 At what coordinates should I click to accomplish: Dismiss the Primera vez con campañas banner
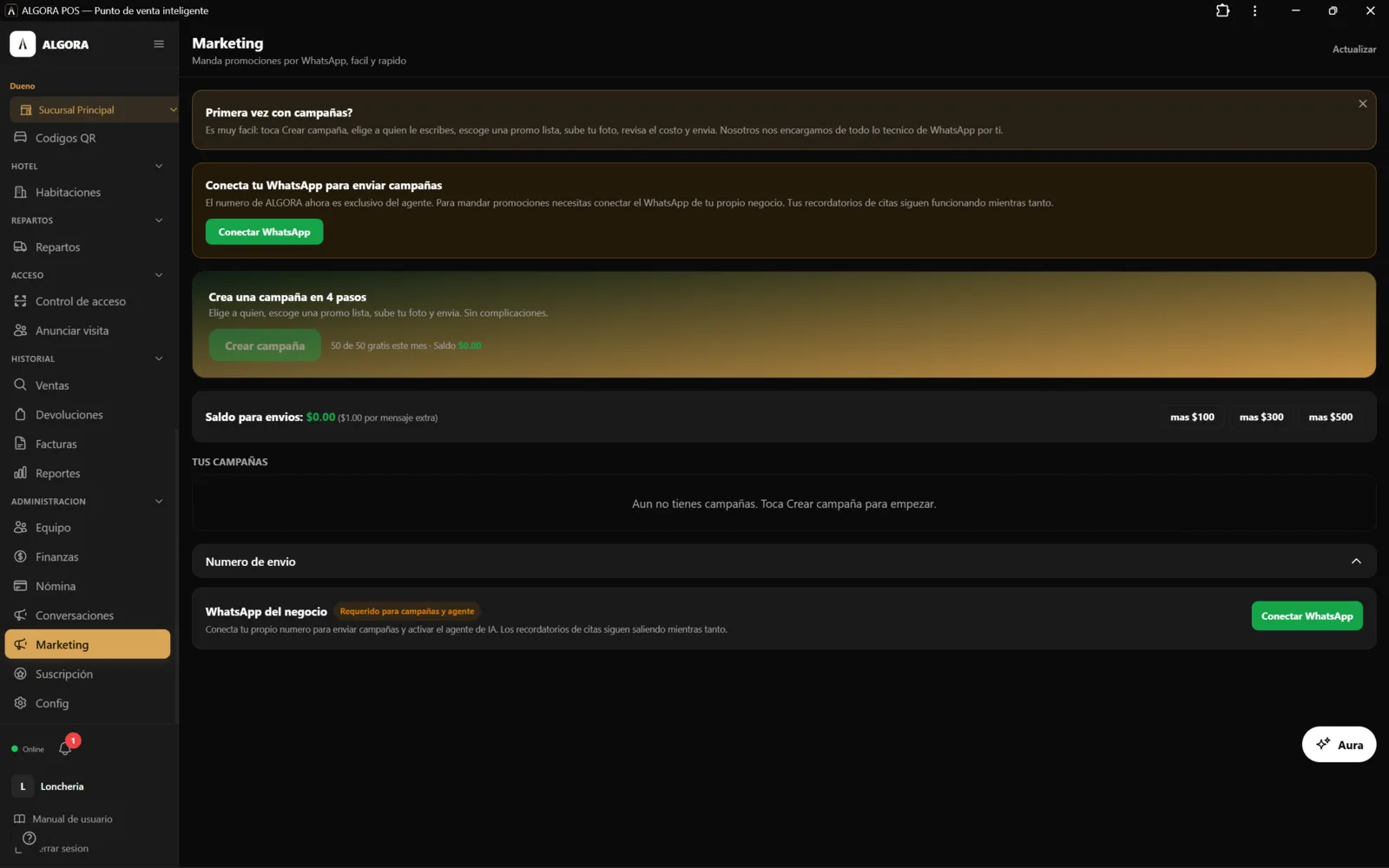[1363, 103]
